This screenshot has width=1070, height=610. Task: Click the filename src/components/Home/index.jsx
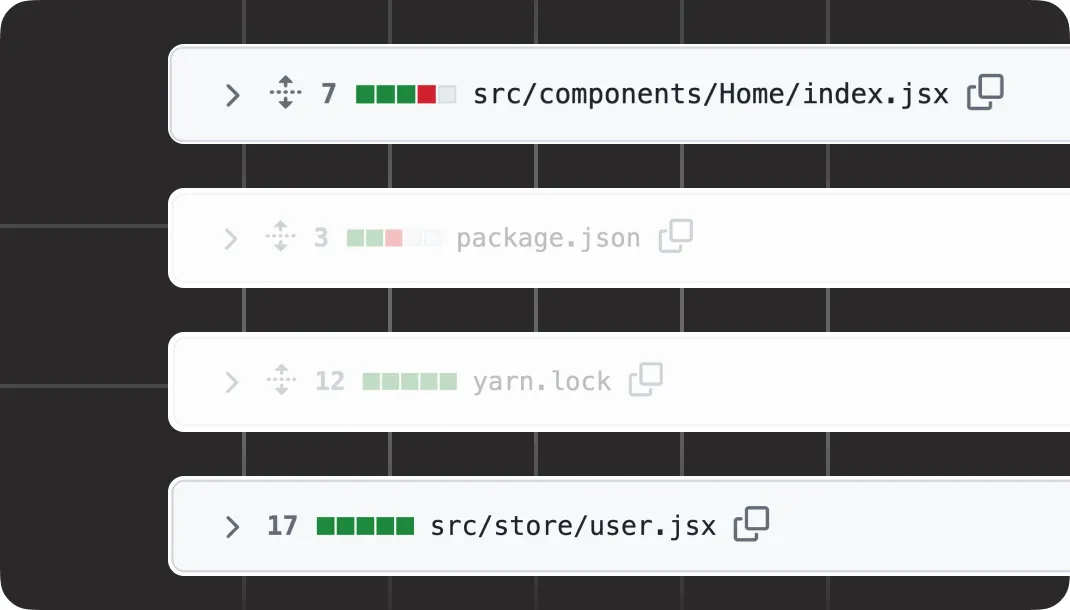pos(711,93)
